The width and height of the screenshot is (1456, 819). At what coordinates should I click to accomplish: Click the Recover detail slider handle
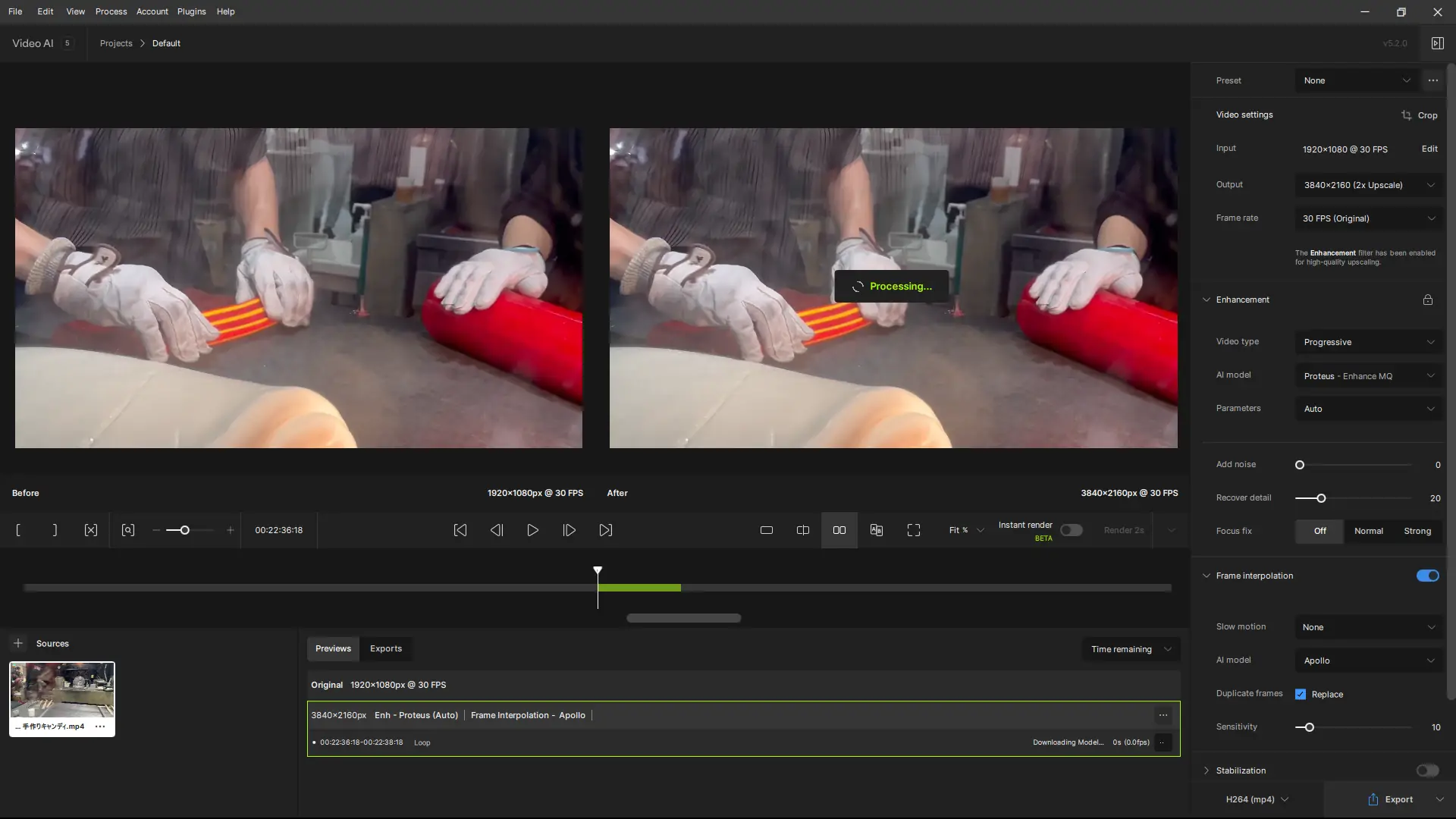[x=1321, y=498]
